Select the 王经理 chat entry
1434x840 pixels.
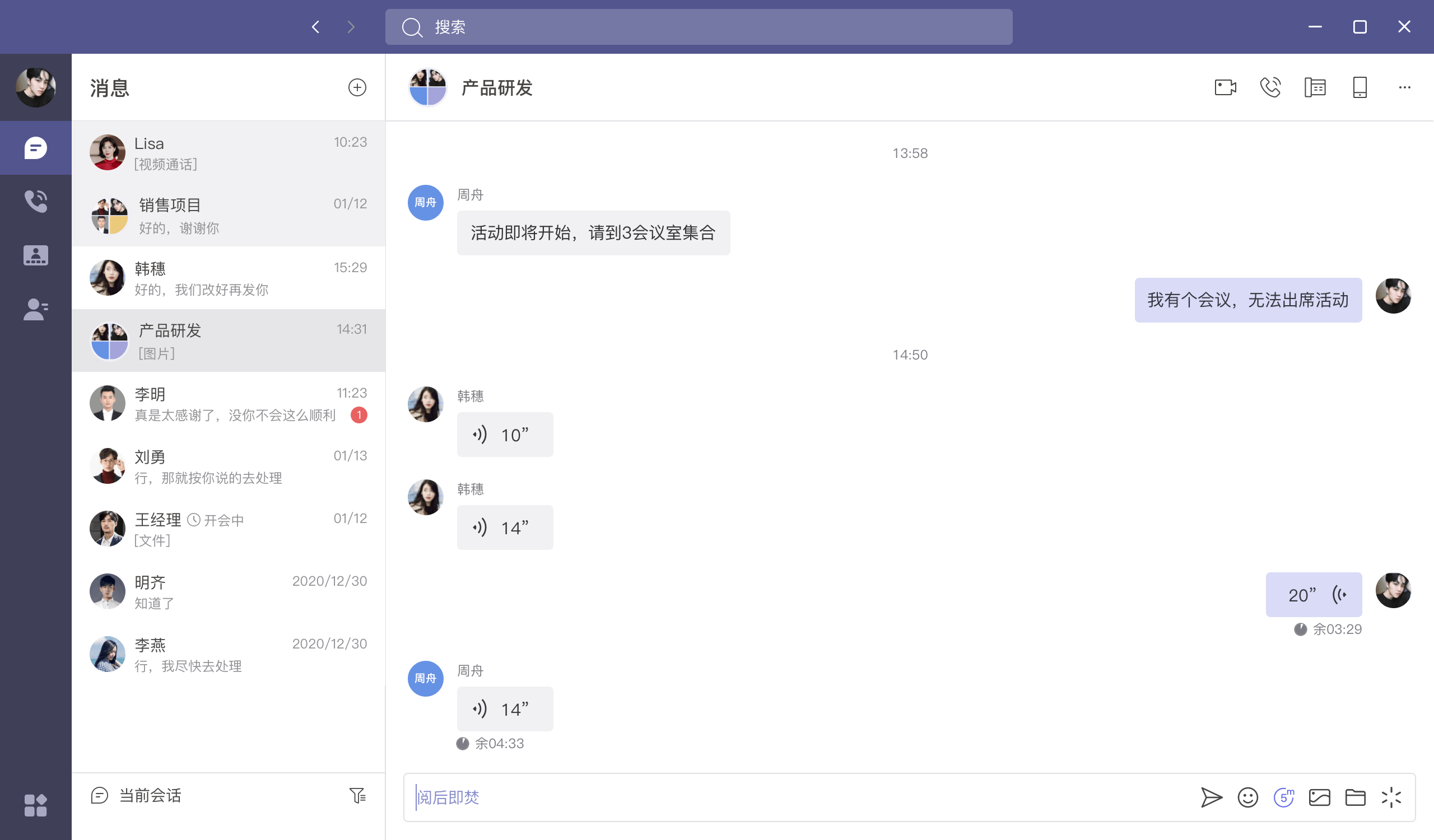[x=228, y=529]
